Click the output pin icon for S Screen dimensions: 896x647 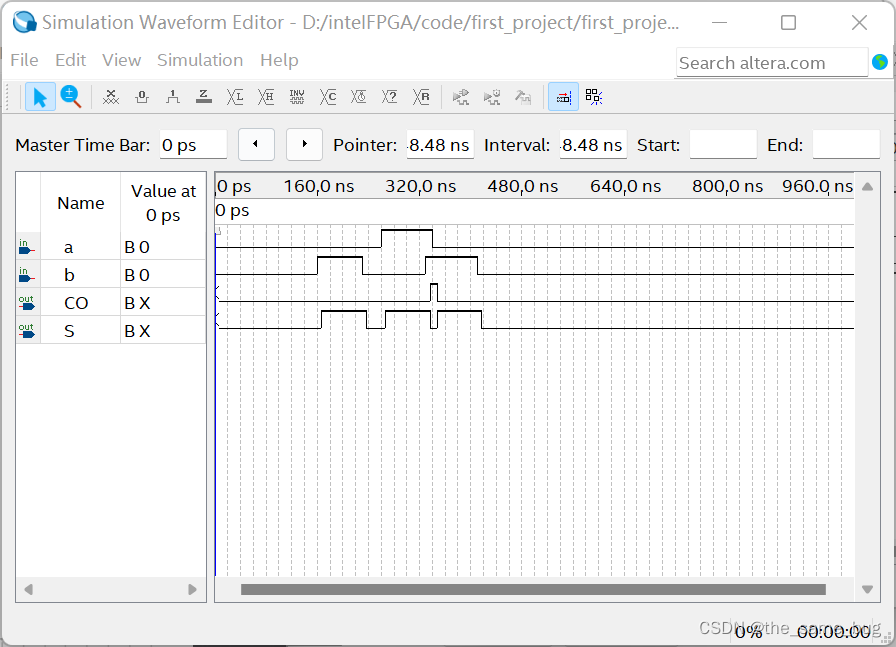point(27,330)
